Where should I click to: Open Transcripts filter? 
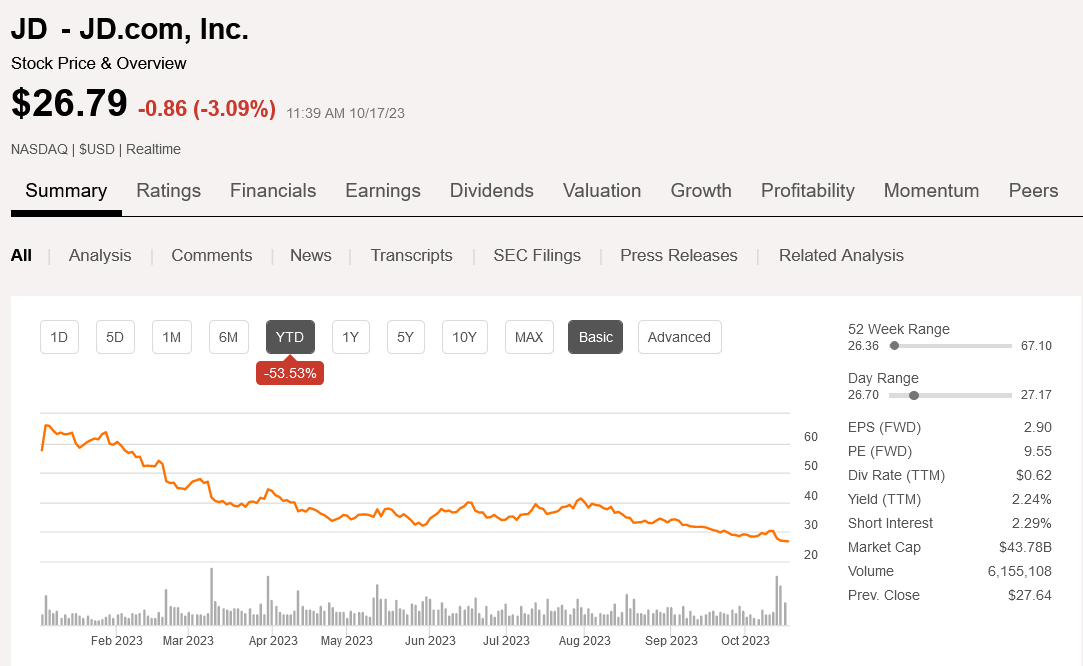click(x=412, y=256)
